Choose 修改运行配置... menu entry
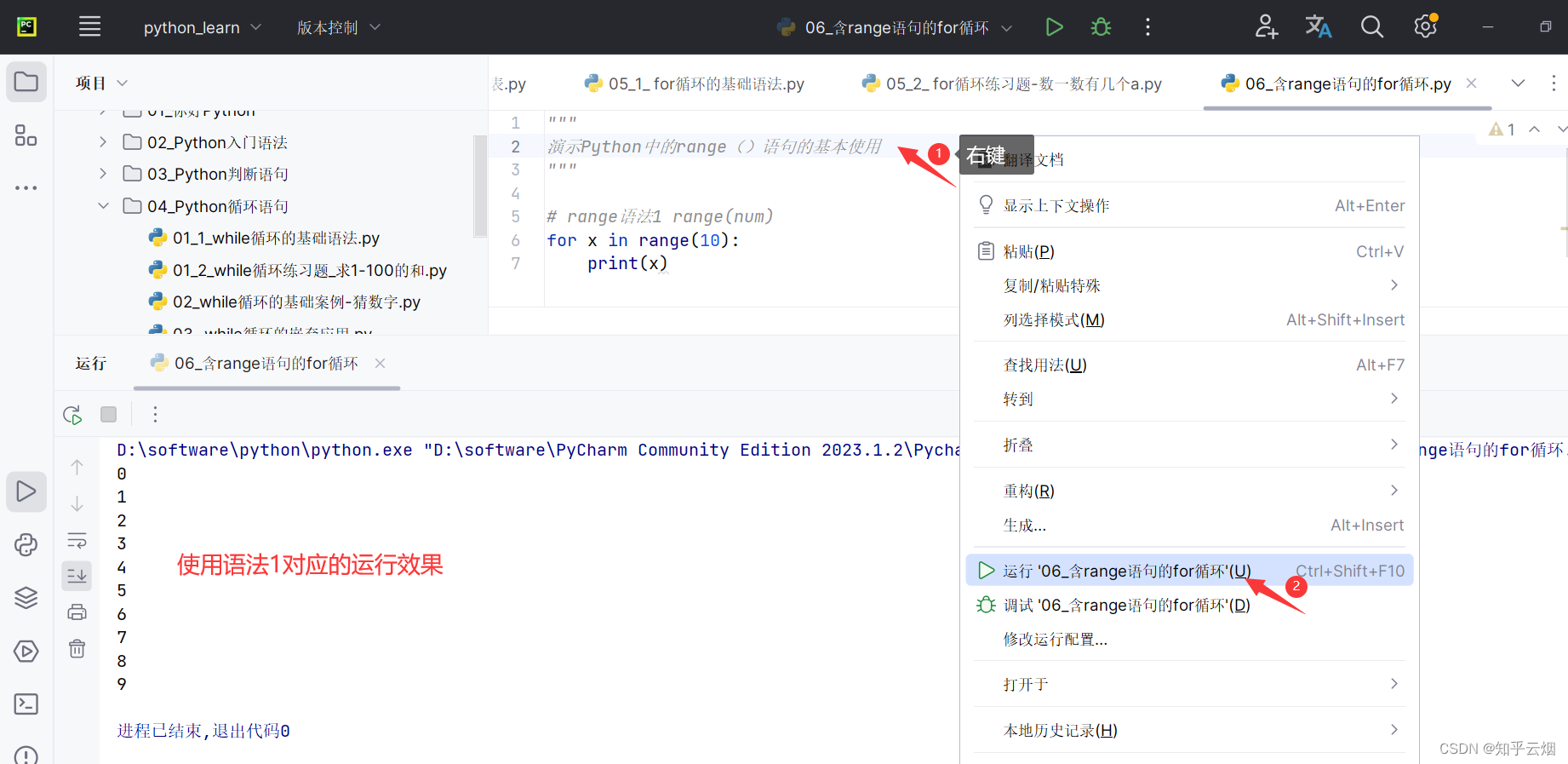Screen dimensions: 1568x764 tap(1189, 639)
